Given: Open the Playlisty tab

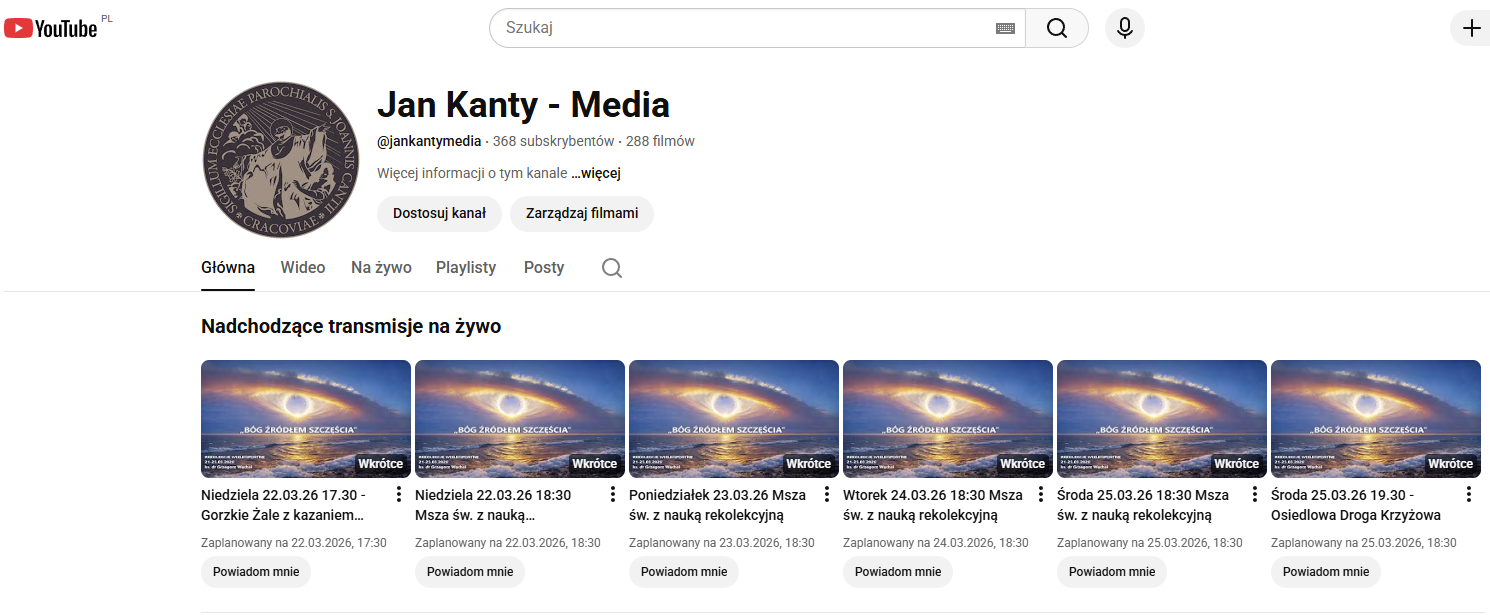Looking at the screenshot, I should 466,267.
